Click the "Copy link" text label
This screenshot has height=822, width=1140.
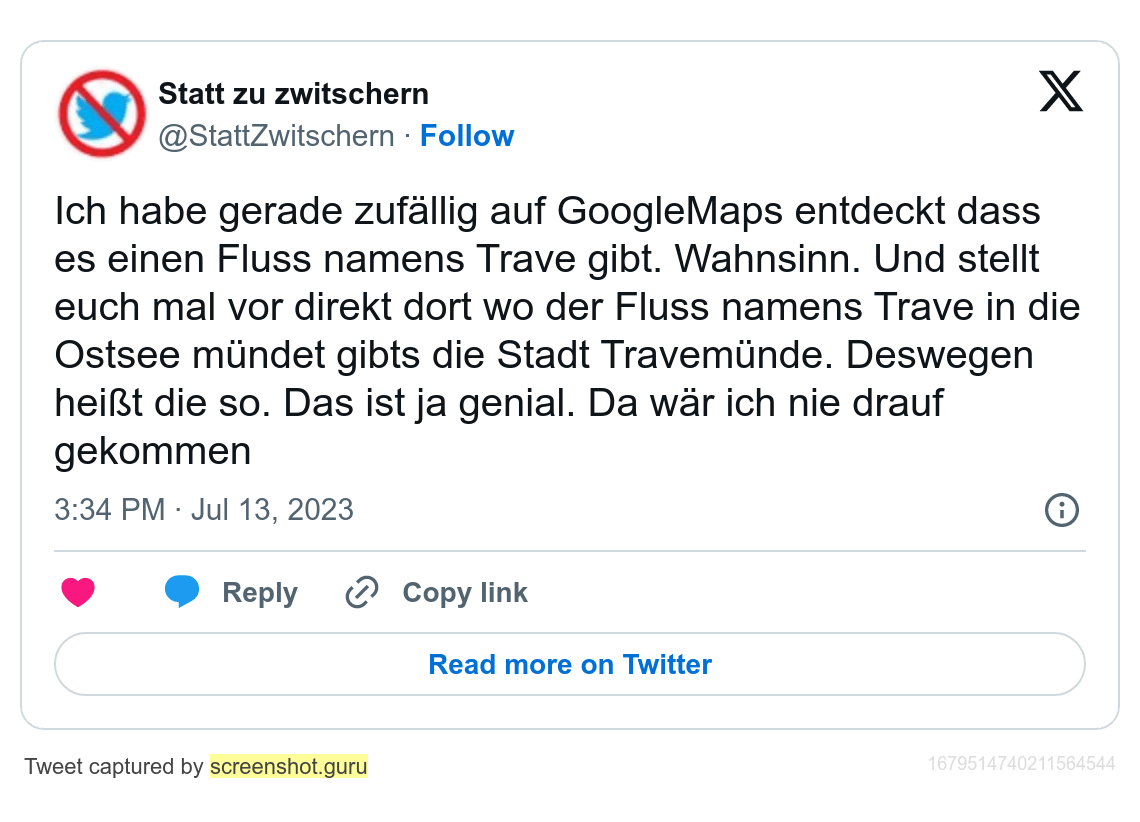click(465, 593)
